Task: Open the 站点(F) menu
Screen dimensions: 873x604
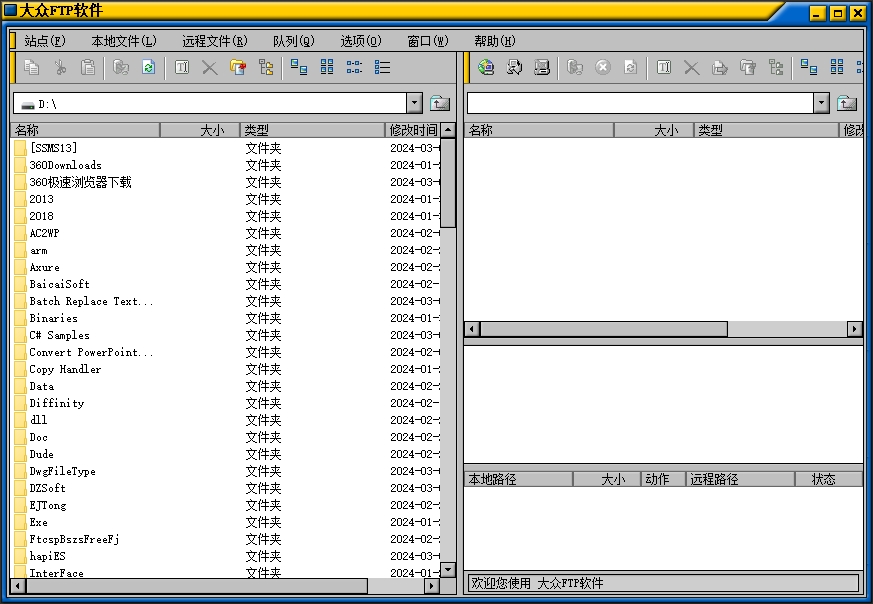Action: coord(45,41)
